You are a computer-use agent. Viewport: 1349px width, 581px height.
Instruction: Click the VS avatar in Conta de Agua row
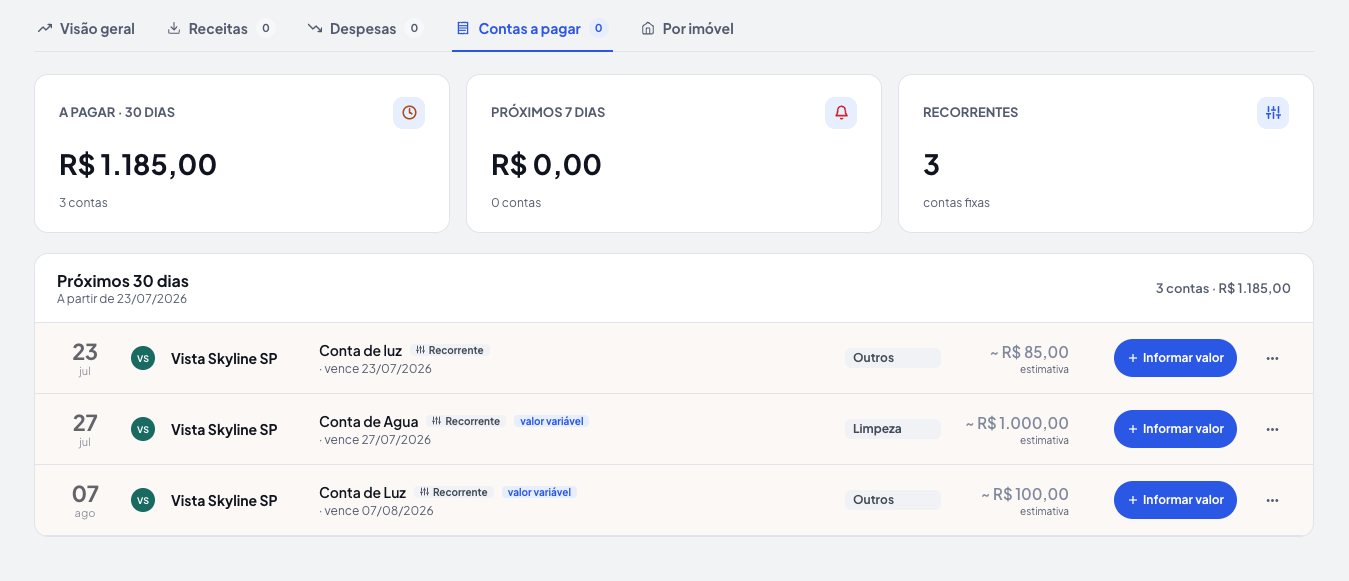pos(143,429)
